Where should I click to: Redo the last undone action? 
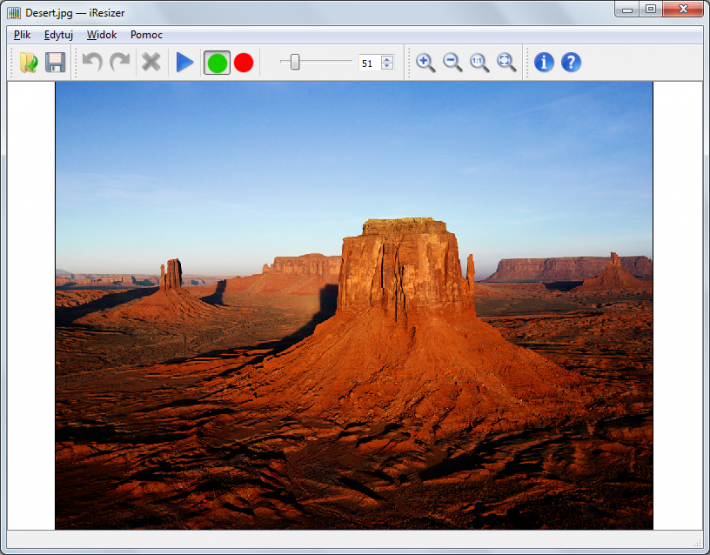[x=120, y=62]
